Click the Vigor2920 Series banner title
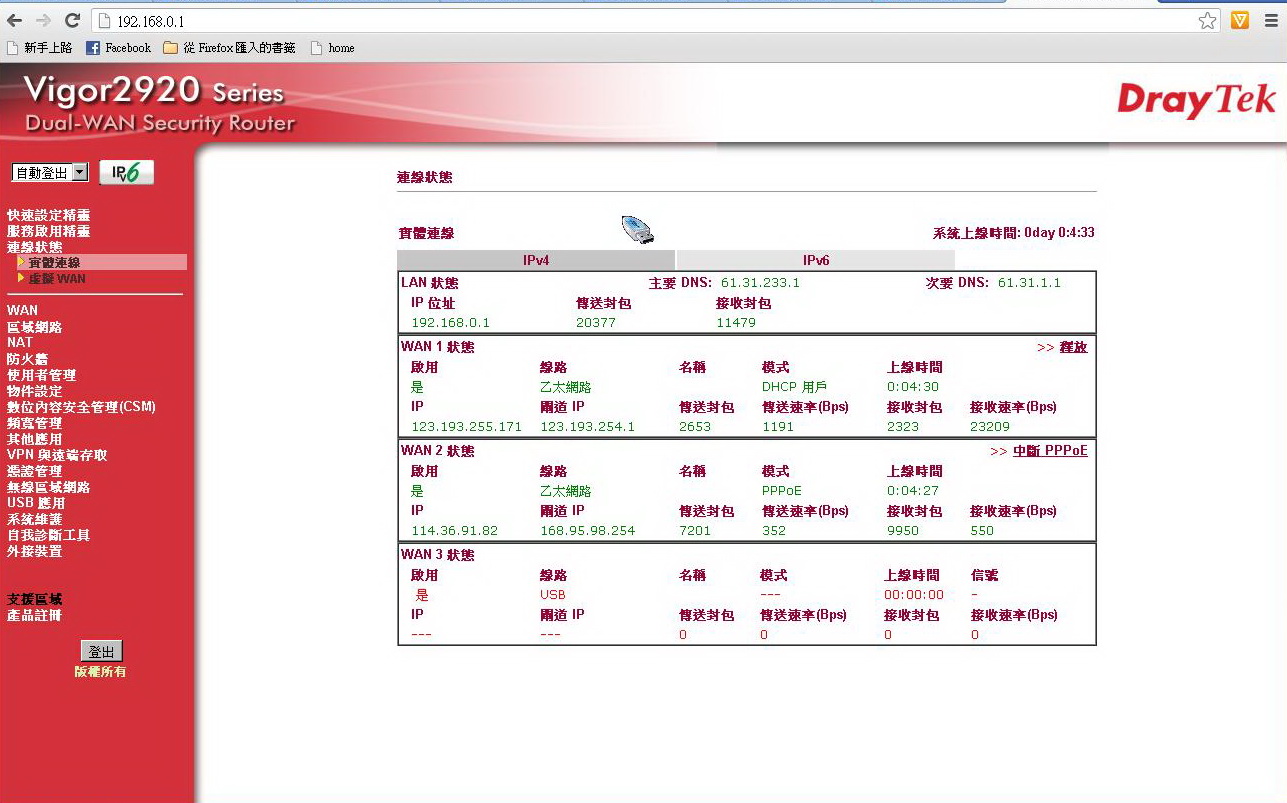1287x803 pixels. 154,92
